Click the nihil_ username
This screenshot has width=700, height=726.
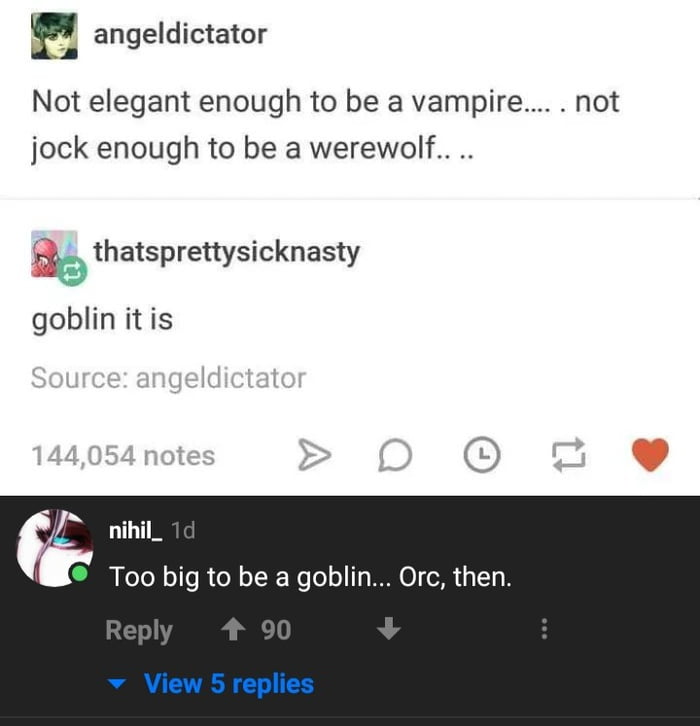point(135,530)
